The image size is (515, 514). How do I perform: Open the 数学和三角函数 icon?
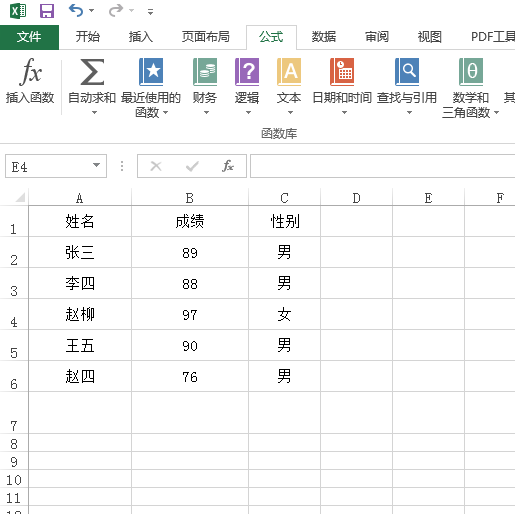point(471,72)
